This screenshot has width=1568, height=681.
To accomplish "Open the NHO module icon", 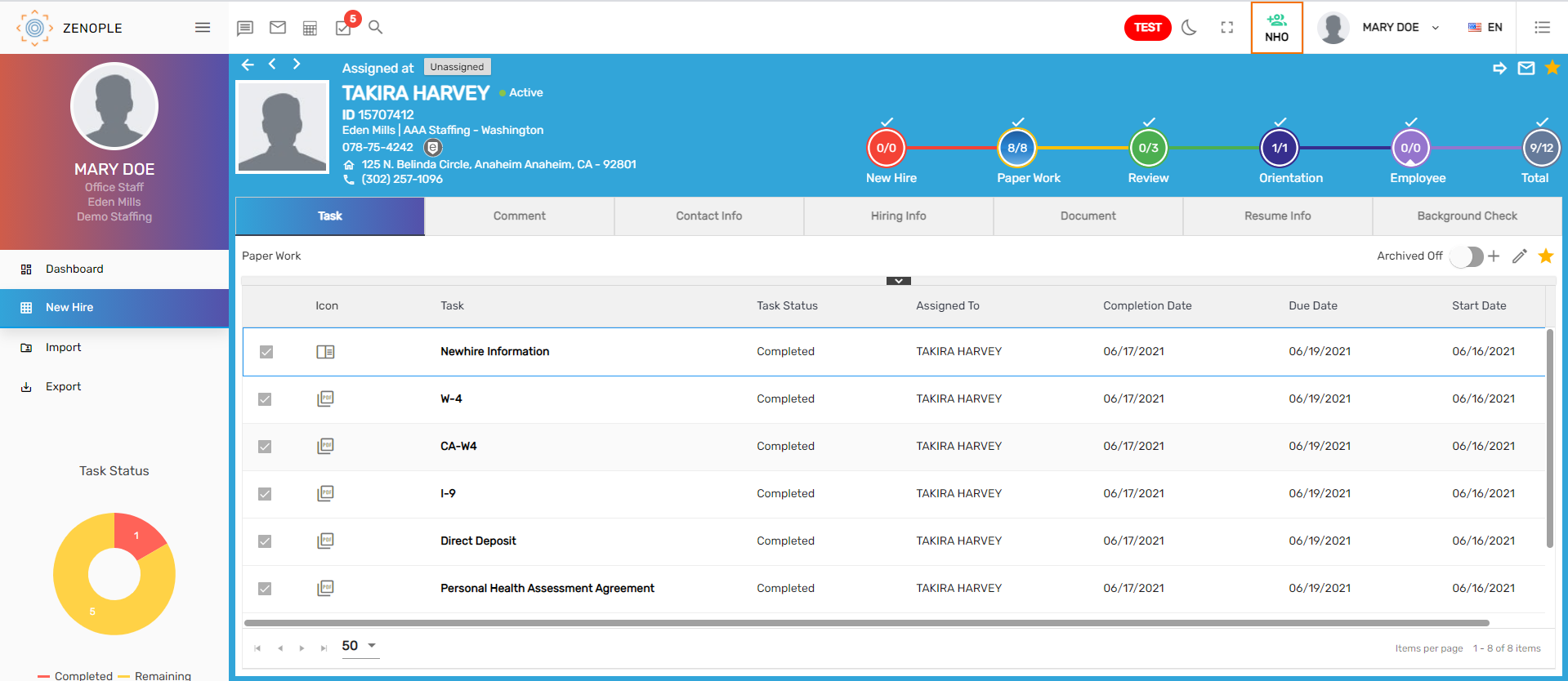I will (1276, 28).
